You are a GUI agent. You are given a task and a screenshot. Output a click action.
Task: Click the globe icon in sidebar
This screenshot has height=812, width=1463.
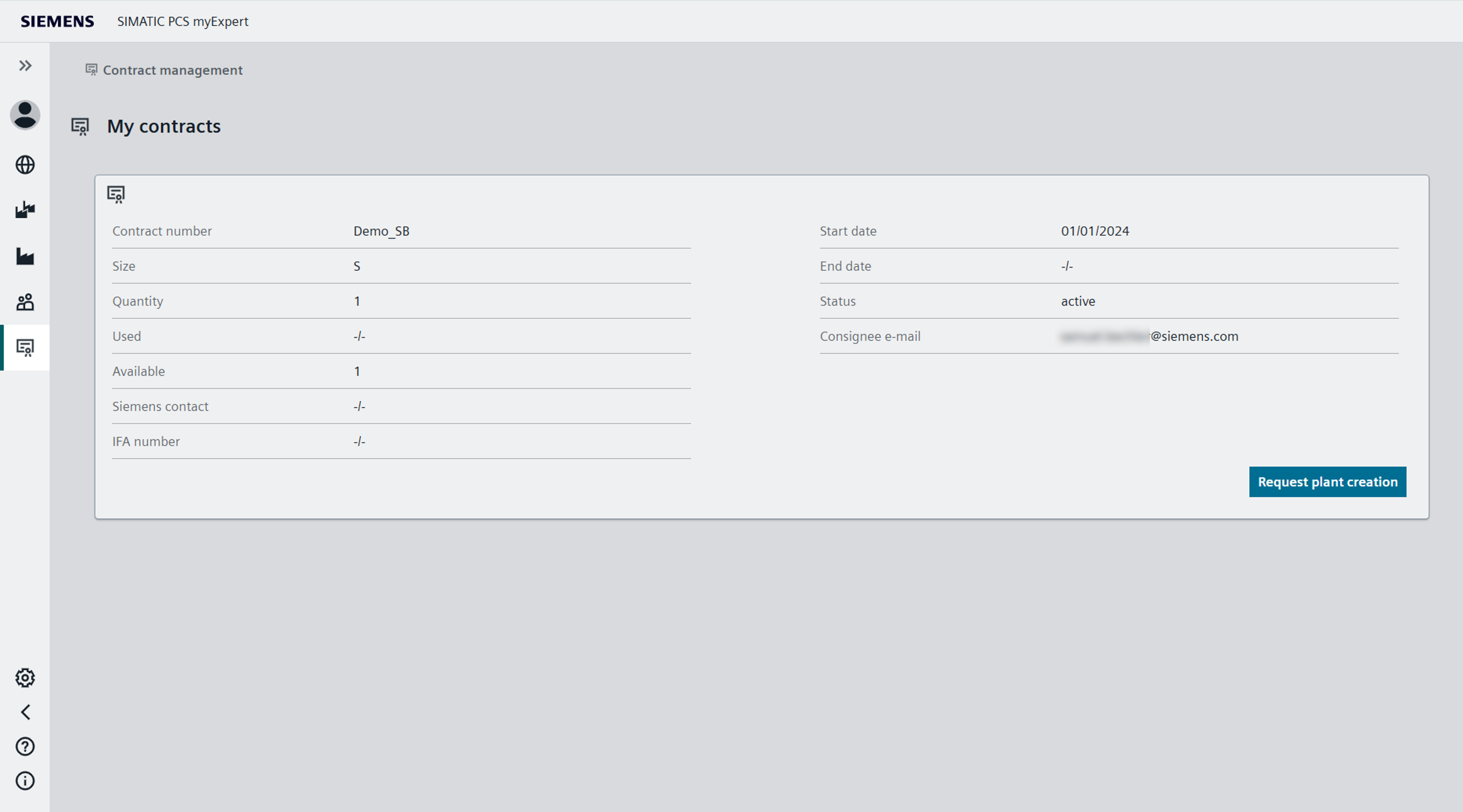click(25, 165)
